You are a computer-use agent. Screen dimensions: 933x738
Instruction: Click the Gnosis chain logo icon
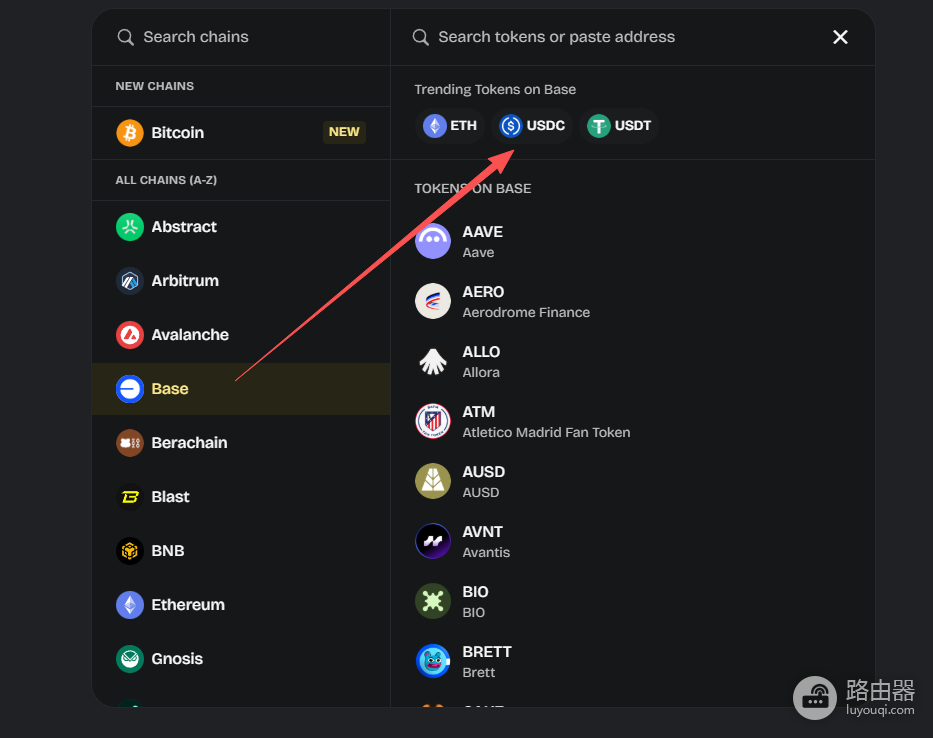pyautogui.click(x=130, y=659)
